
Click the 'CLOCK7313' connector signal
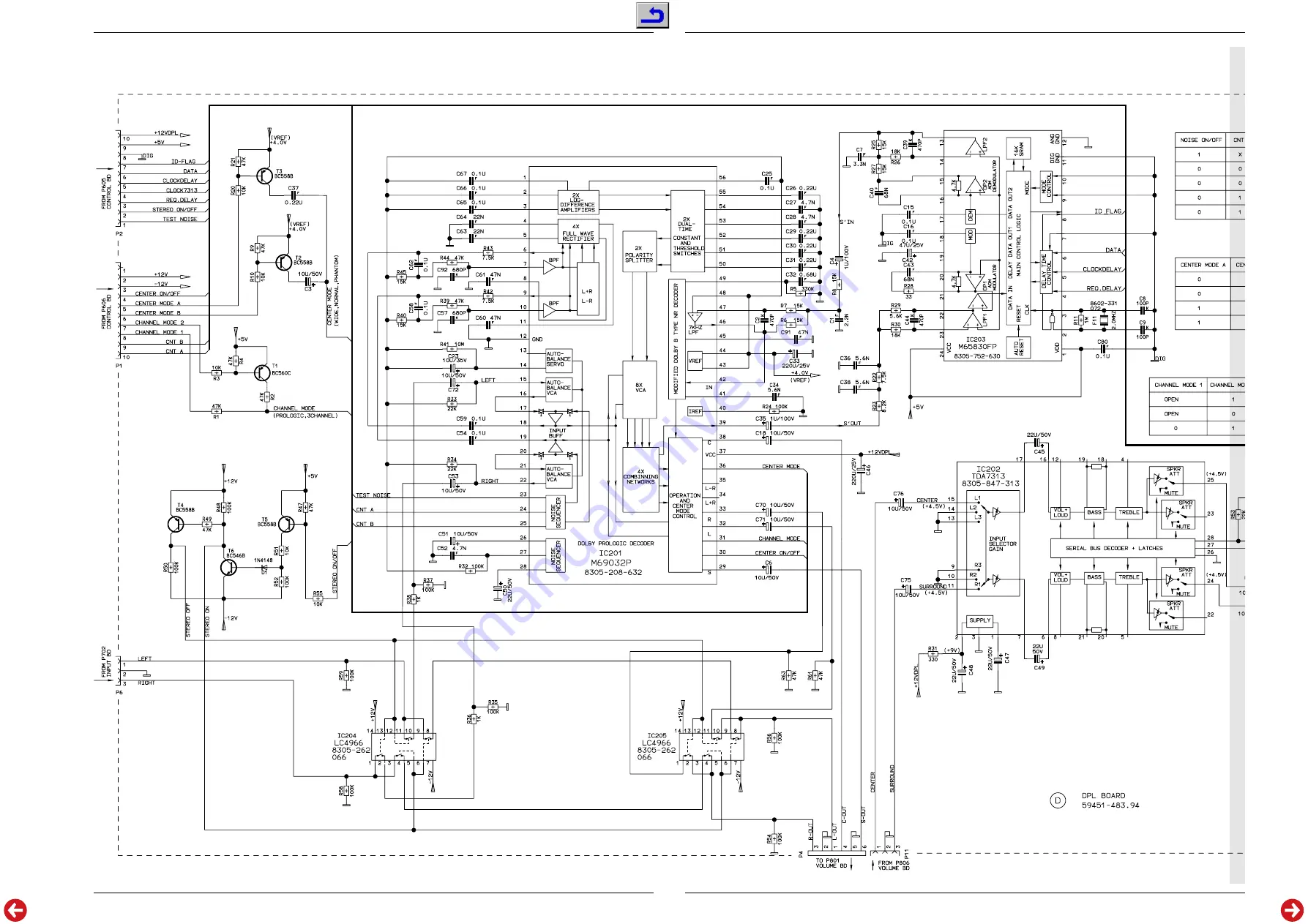pyautogui.click(x=182, y=190)
